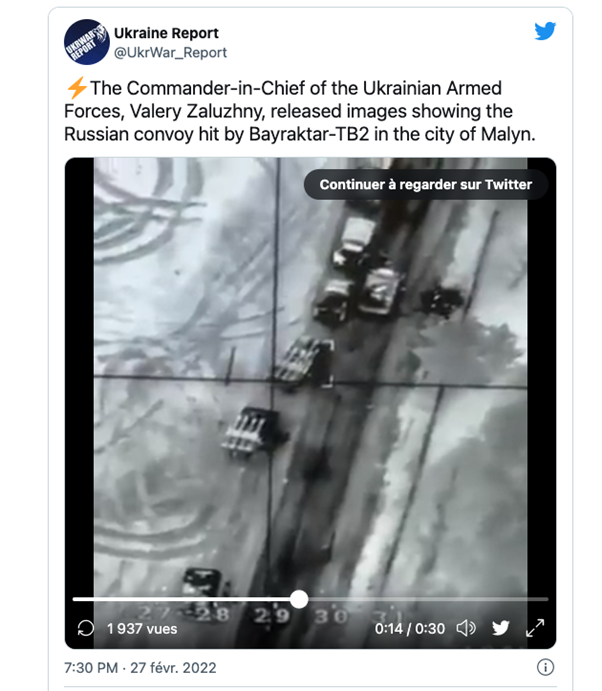Click the 1 937 vues view counter
The height and width of the screenshot is (691, 602).
[142, 628]
